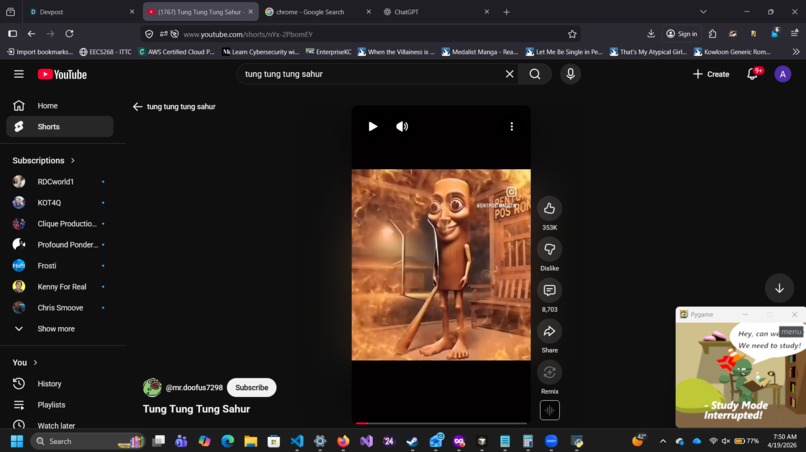Show hidden system tray icons chevron
The height and width of the screenshot is (452, 806).
tap(663, 441)
